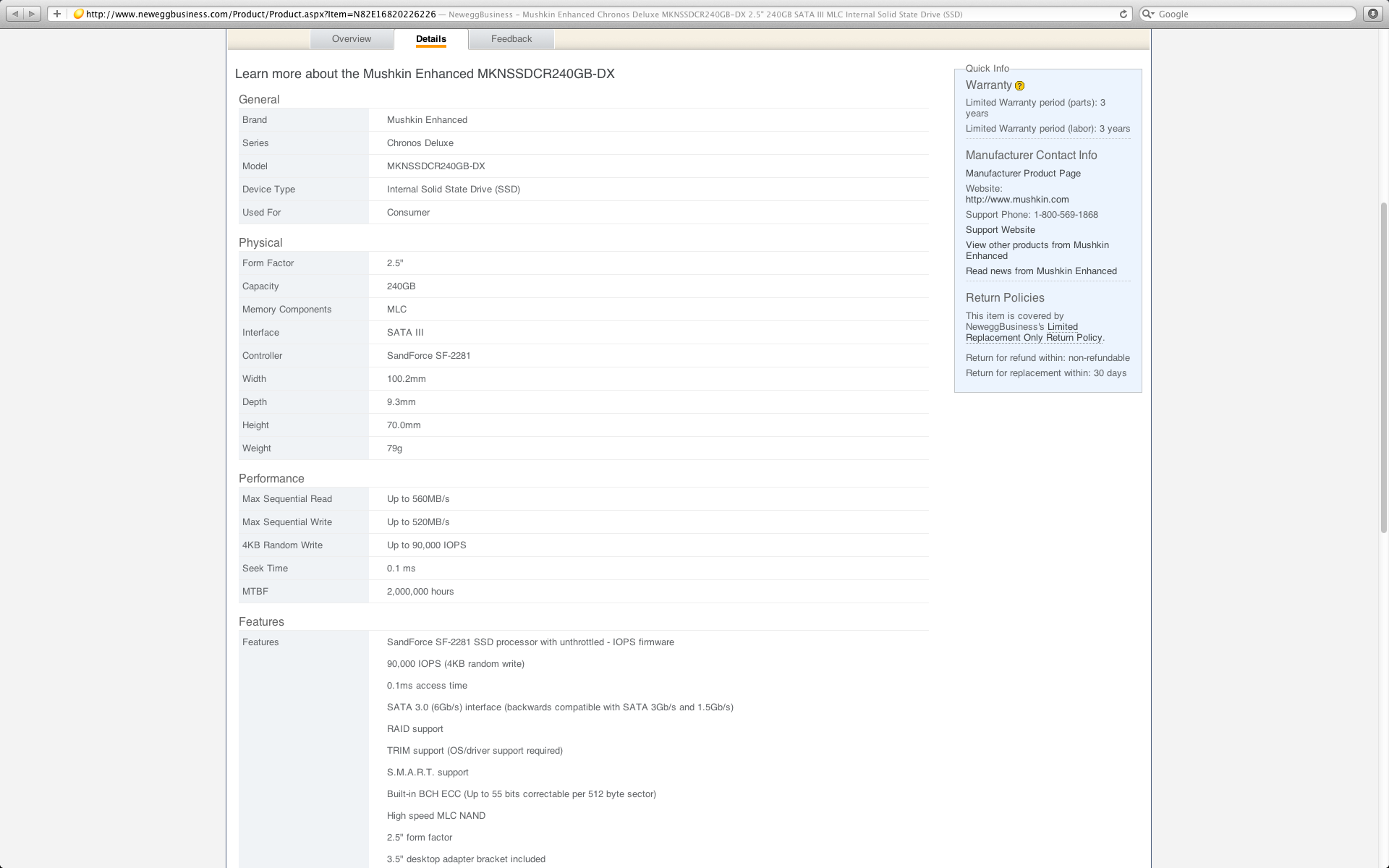Viewport: 1389px width, 868px height.
Task: Click the 'SATA III' interface value
Action: (x=405, y=333)
